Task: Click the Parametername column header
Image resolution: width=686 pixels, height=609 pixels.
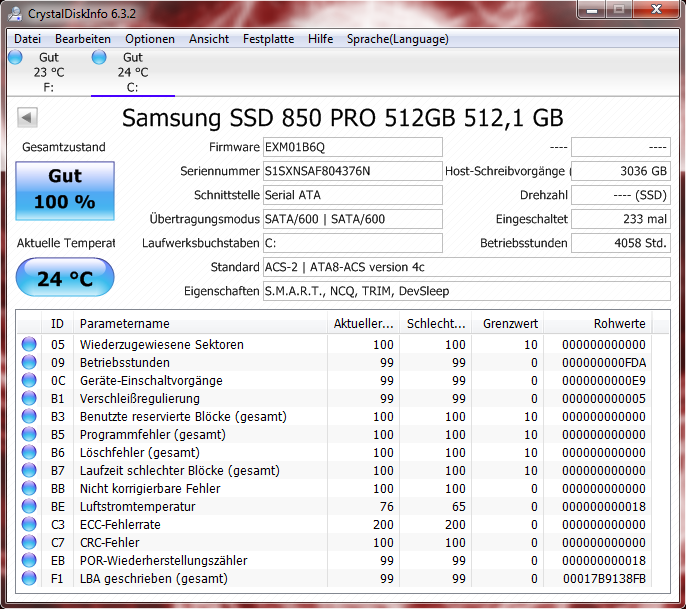Action: (x=200, y=324)
